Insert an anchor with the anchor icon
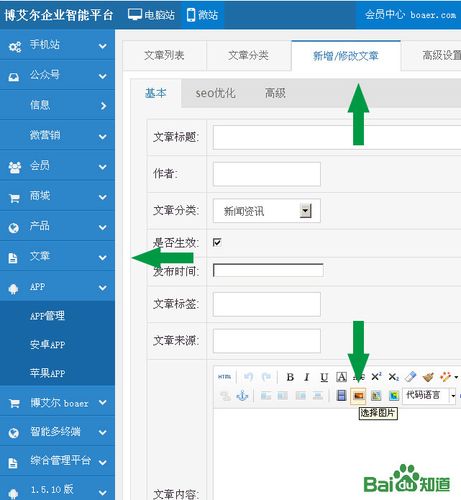This screenshot has height=500, width=461. [242, 396]
